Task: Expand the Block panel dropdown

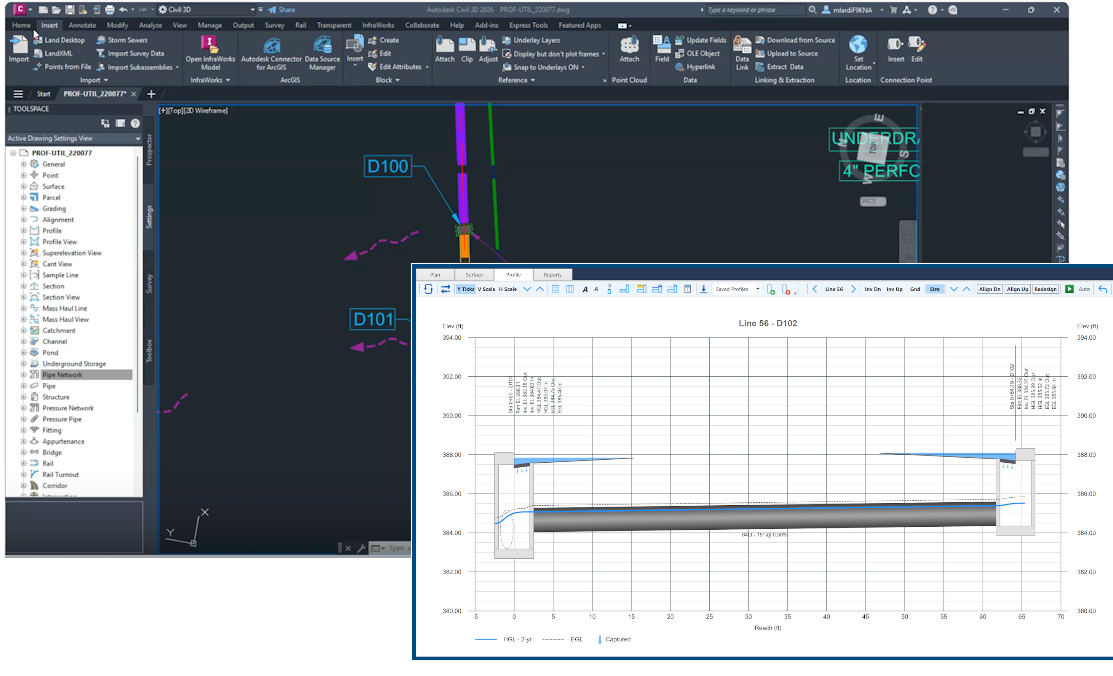Action: click(x=388, y=80)
